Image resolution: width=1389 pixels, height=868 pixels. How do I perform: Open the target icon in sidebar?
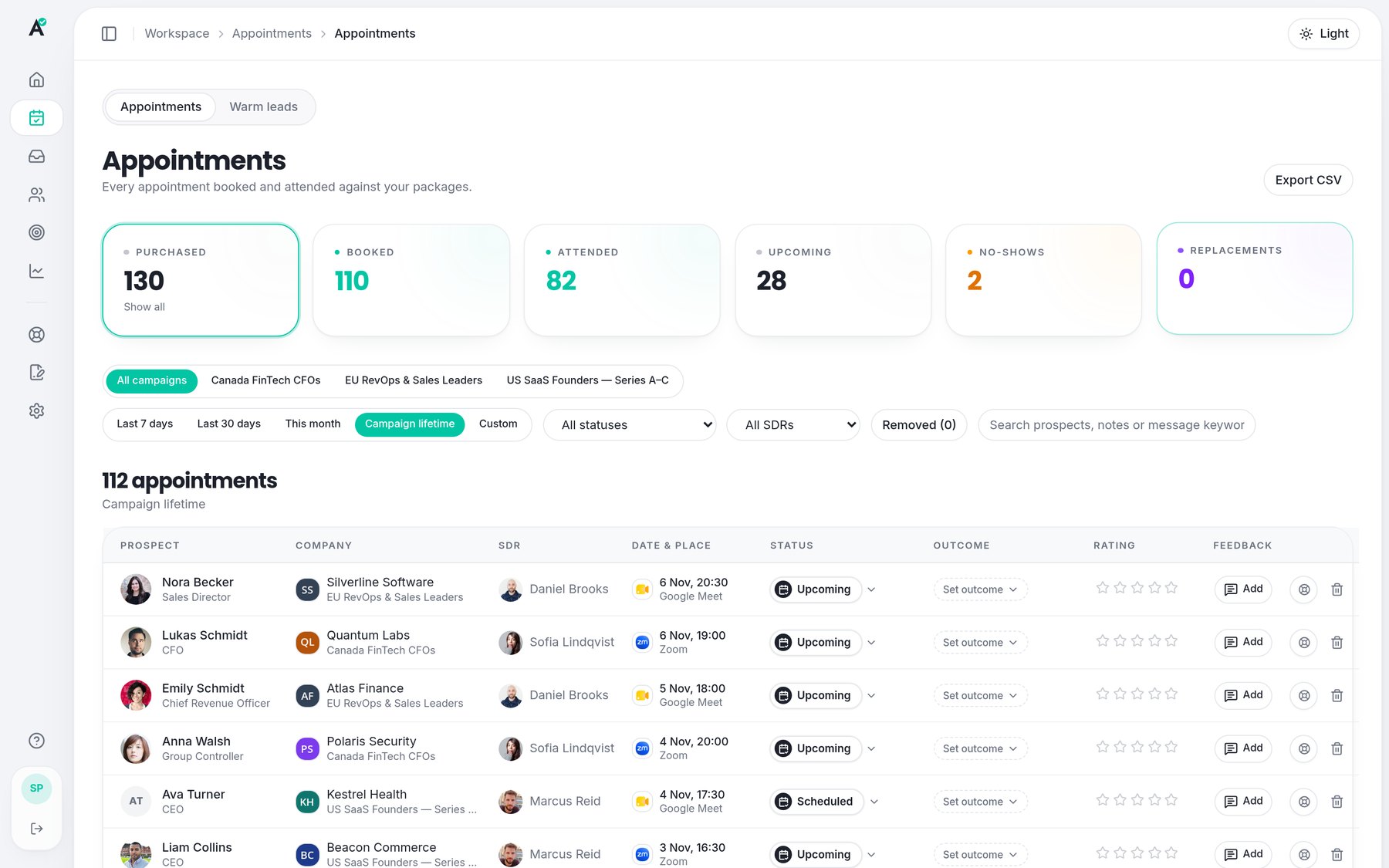pos(36,232)
